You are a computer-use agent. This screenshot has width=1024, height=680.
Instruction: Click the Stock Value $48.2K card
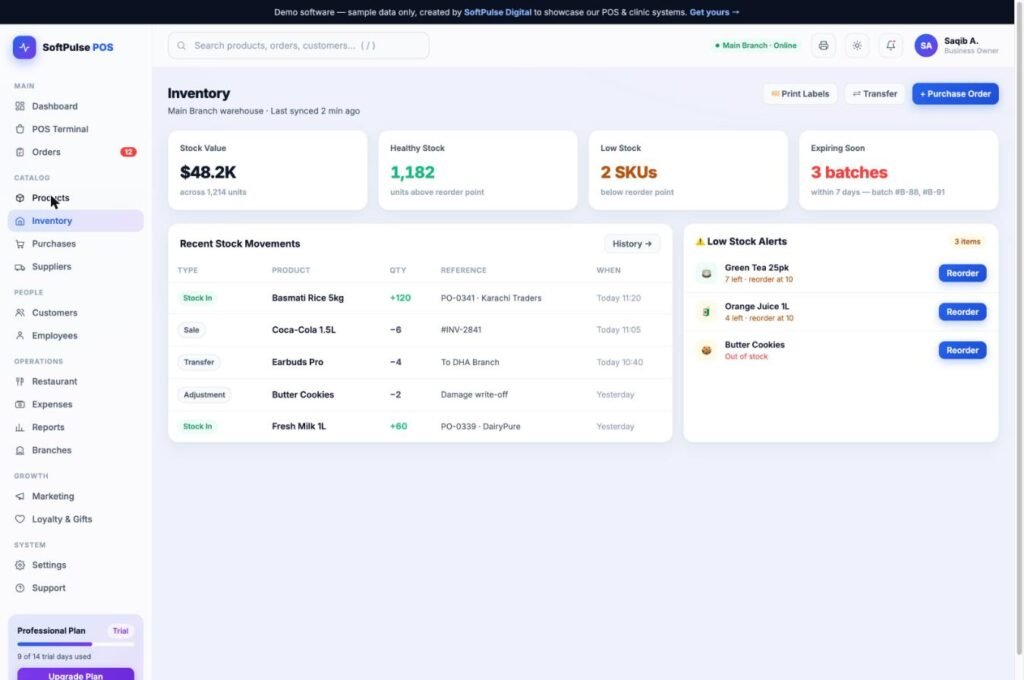click(267, 170)
